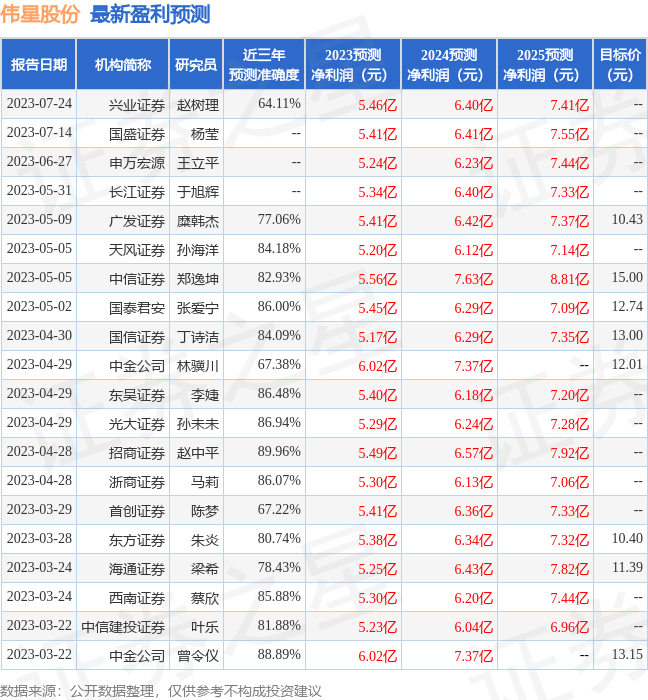Select the 近三年预测准确度 column header
This screenshot has height=700, width=648.
coord(264,64)
